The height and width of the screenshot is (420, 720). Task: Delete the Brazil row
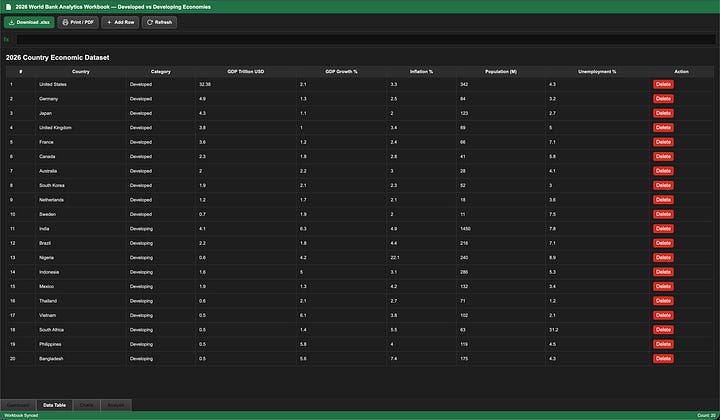point(663,243)
